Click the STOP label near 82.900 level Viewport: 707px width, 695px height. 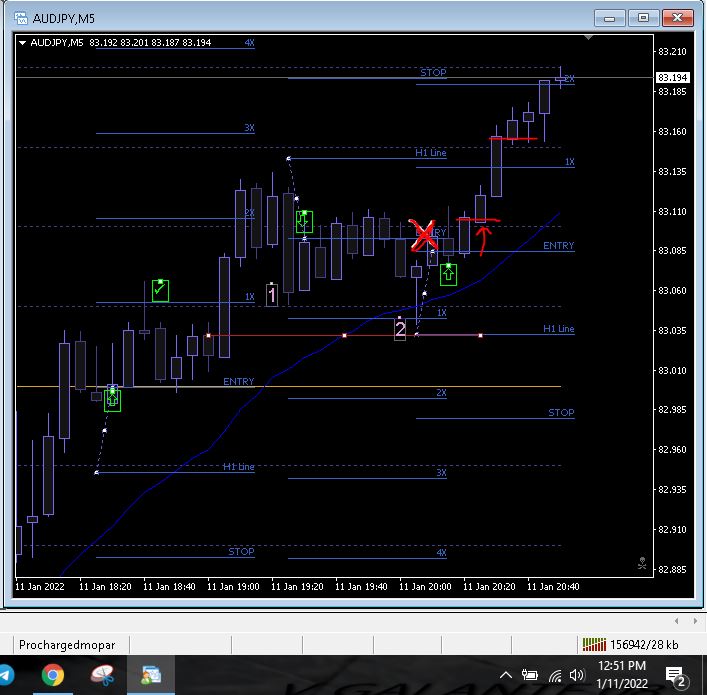[241, 552]
